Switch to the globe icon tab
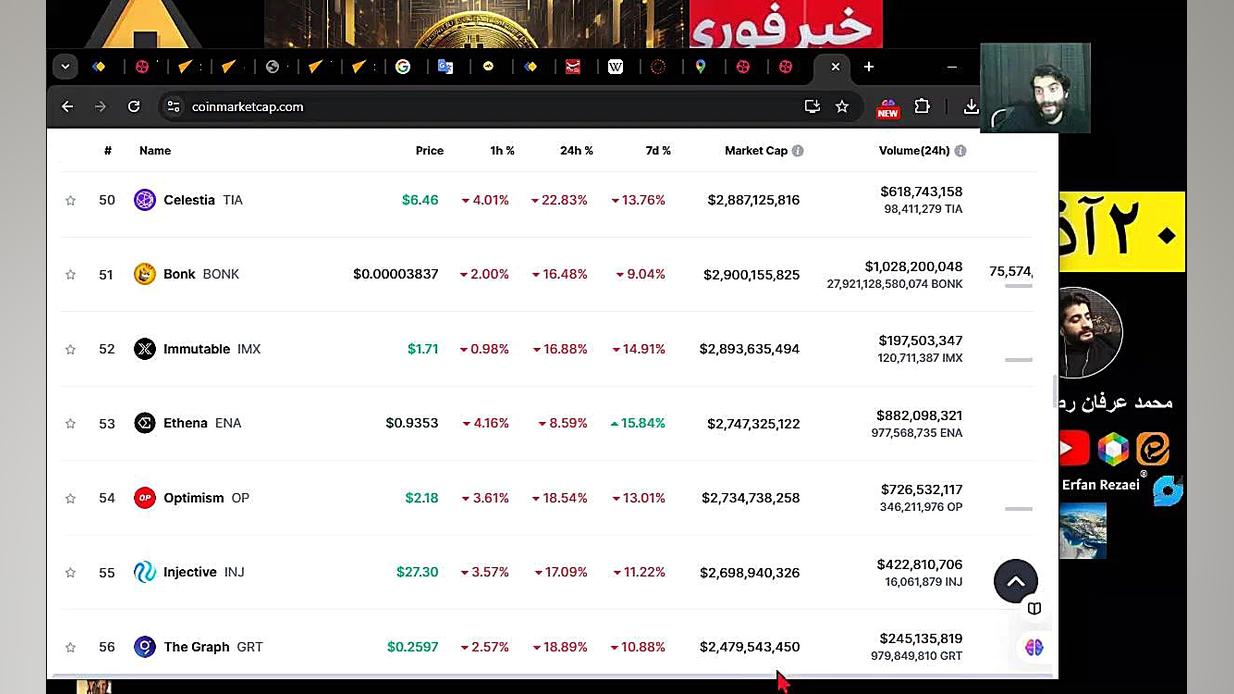 272,67
